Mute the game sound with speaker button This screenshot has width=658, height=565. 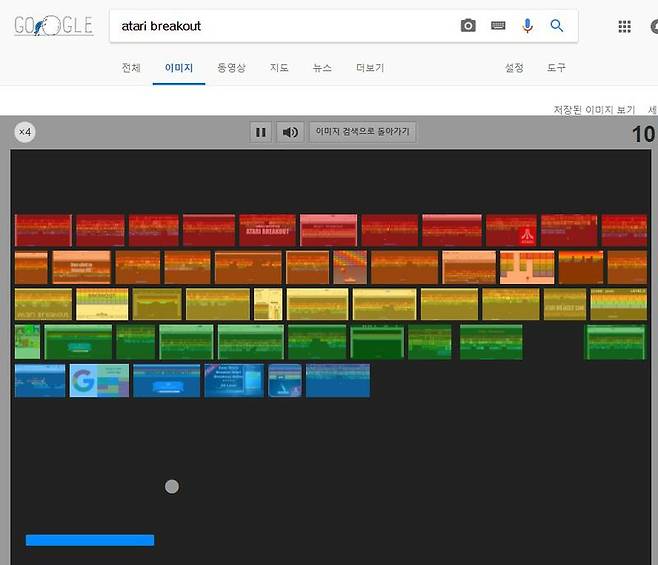point(290,132)
